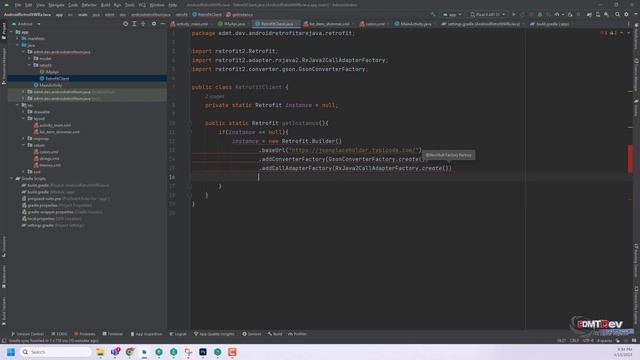Open App Inspection tool window
The height and width of the screenshot is (360, 640).
(146, 334)
